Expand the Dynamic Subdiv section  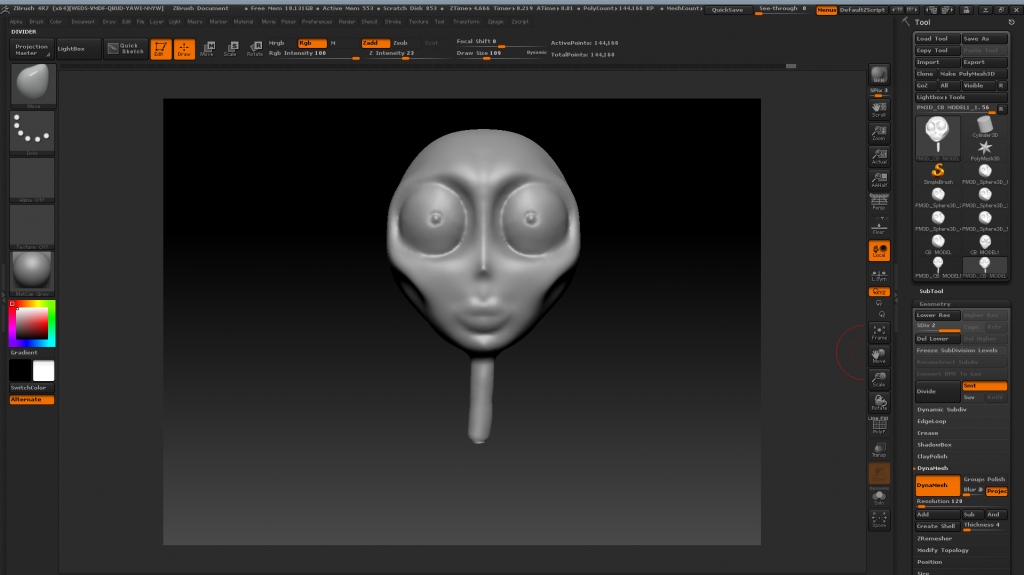click(940, 410)
